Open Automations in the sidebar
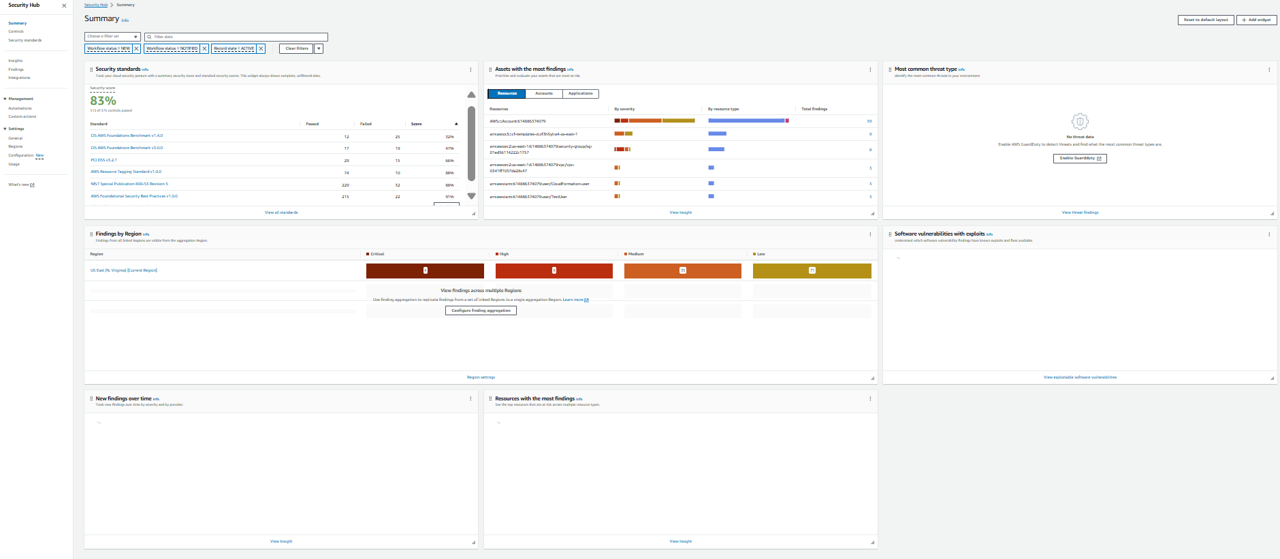The height and width of the screenshot is (559, 1280). click(x=20, y=108)
